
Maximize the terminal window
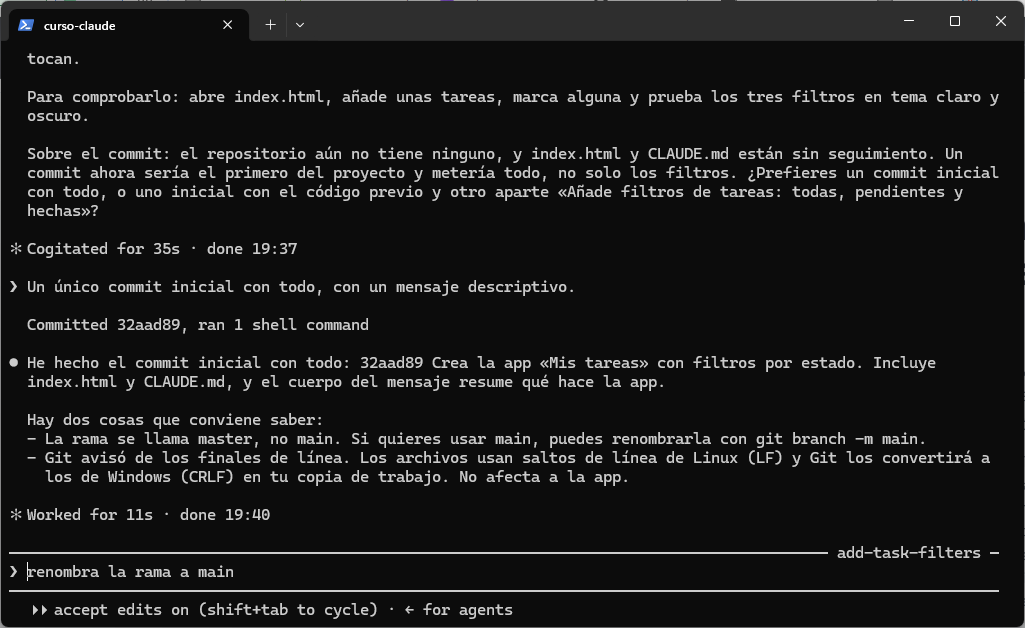click(x=954, y=21)
